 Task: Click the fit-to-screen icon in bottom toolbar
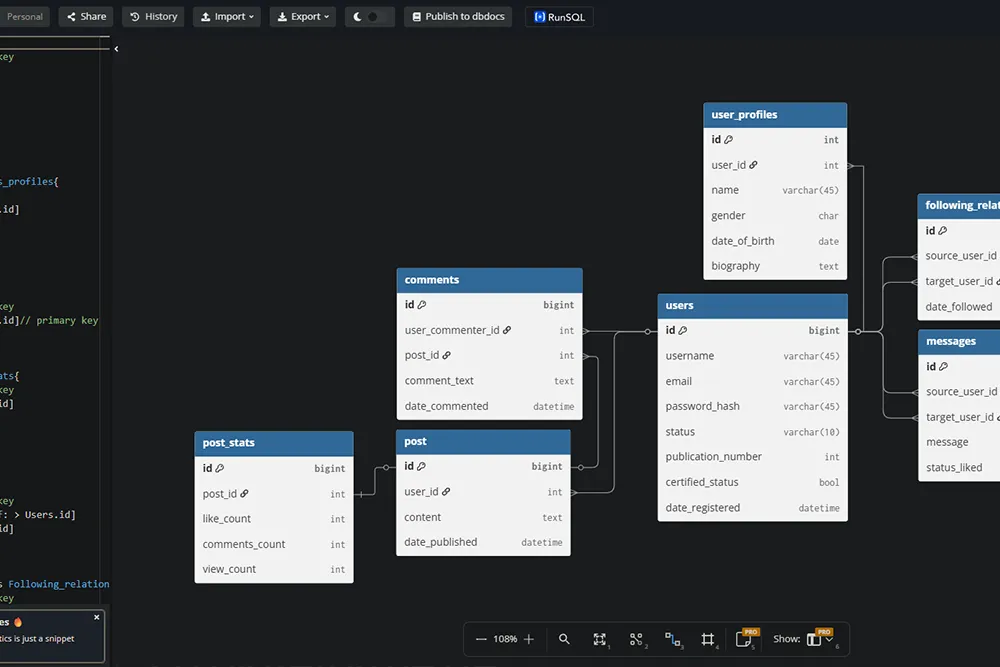(x=600, y=639)
